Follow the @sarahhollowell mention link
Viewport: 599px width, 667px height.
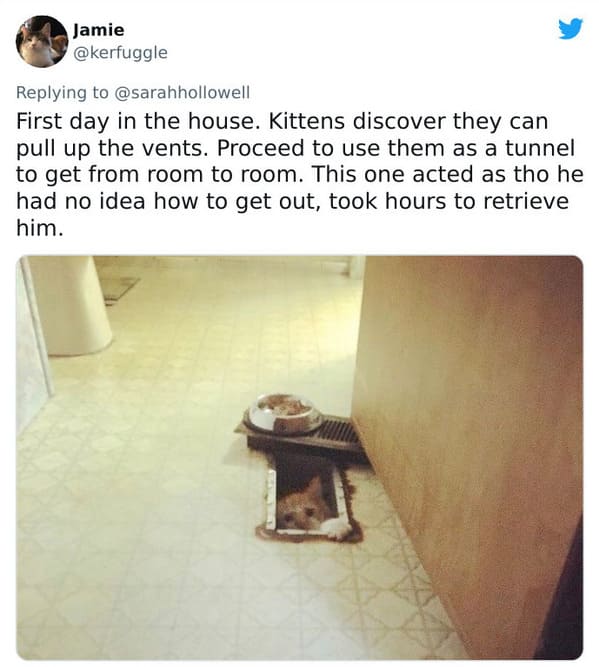click(x=183, y=92)
